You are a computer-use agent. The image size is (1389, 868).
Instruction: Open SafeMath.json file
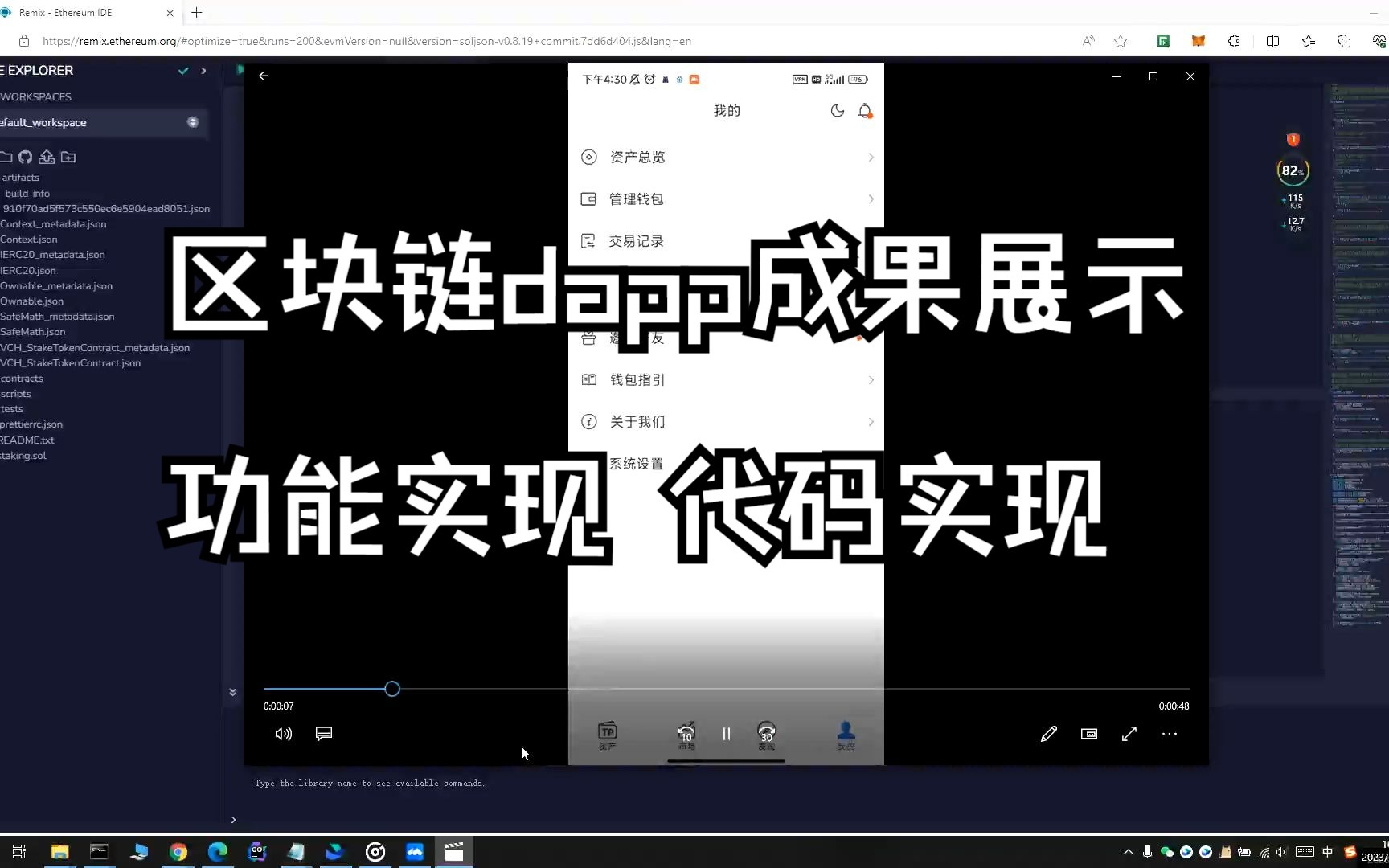(x=33, y=332)
